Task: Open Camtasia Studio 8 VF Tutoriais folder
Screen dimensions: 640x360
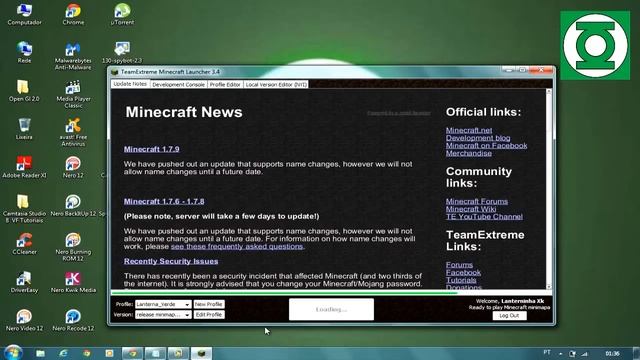Action: (x=24, y=209)
